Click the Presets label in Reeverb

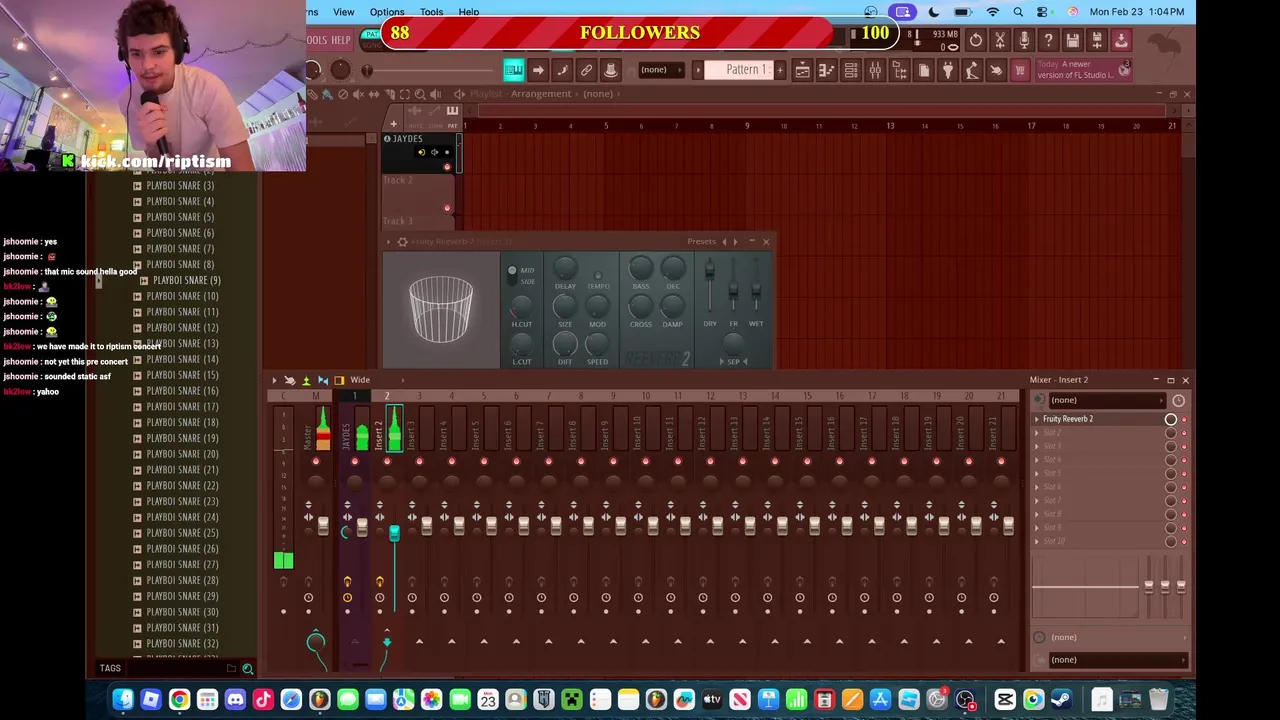[x=701, y=242]
